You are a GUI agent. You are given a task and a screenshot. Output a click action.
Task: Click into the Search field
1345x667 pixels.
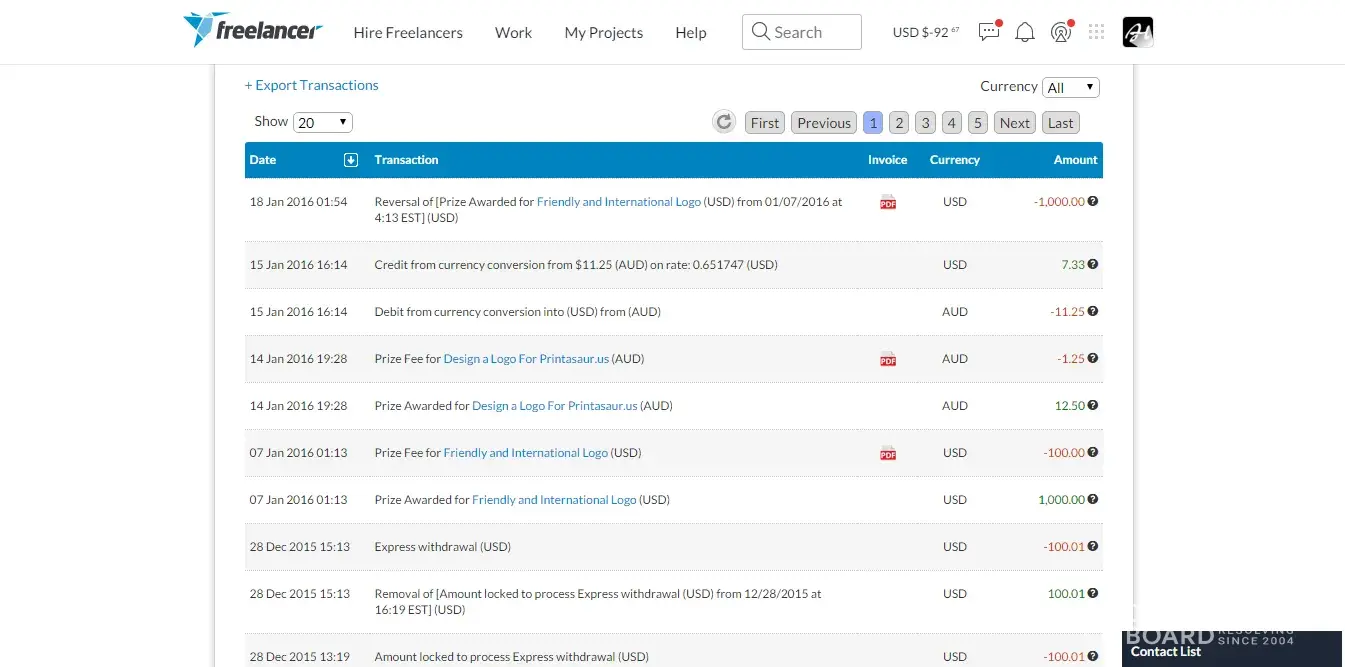click(x=802, y=32)
